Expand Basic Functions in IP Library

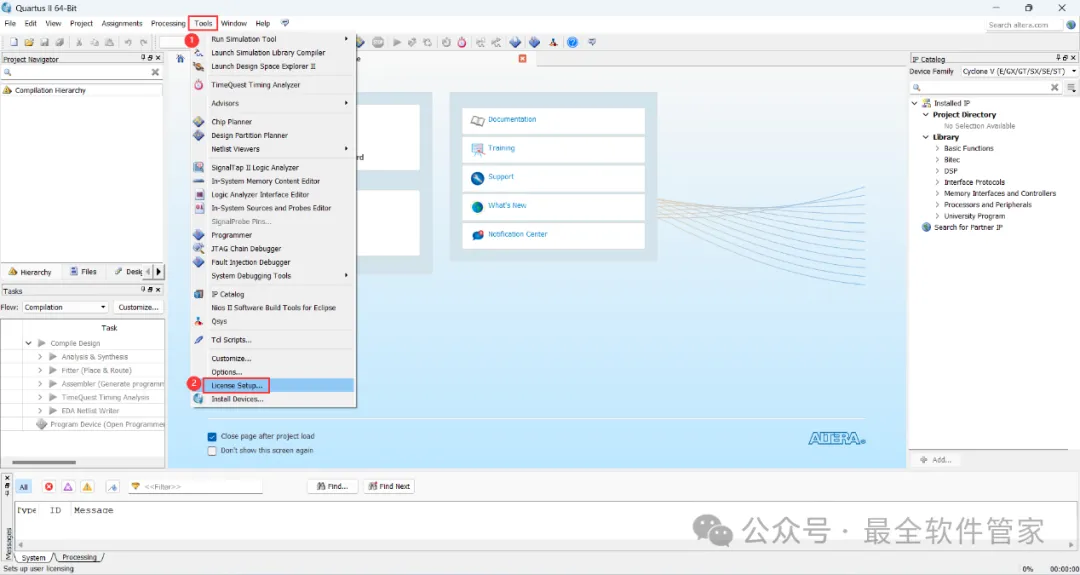pyautogui.click(x=937, y=149)
